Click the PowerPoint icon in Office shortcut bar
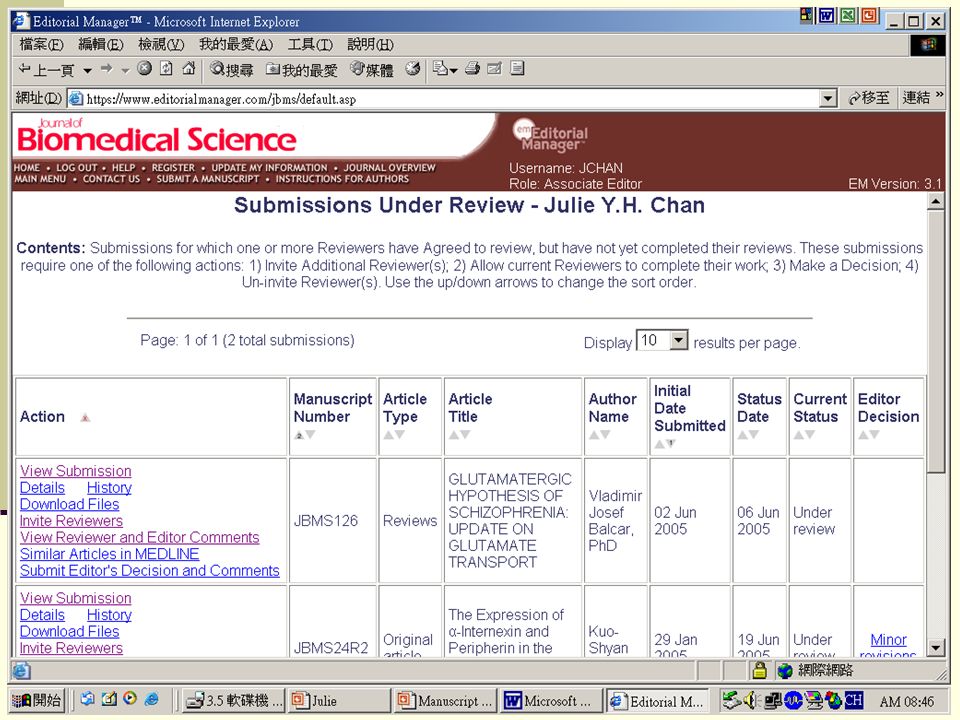 coord(869,15)
